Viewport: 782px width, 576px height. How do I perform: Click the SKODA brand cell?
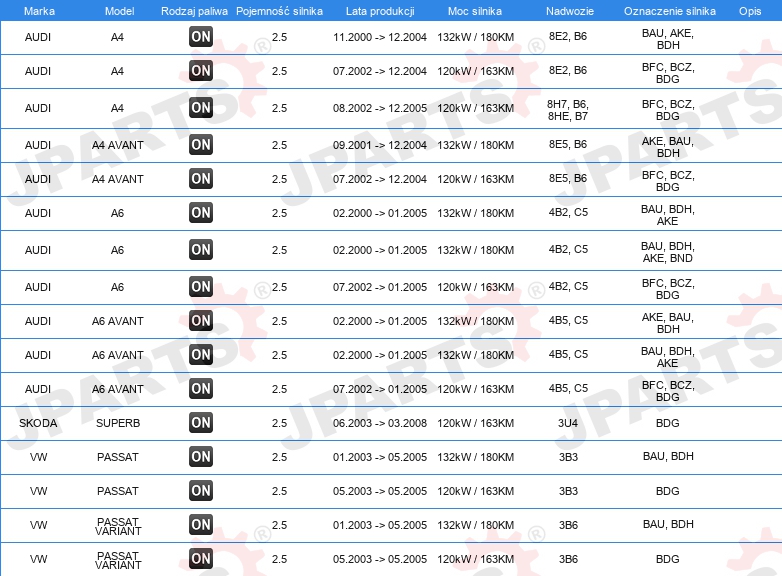[x=38, y=423]
